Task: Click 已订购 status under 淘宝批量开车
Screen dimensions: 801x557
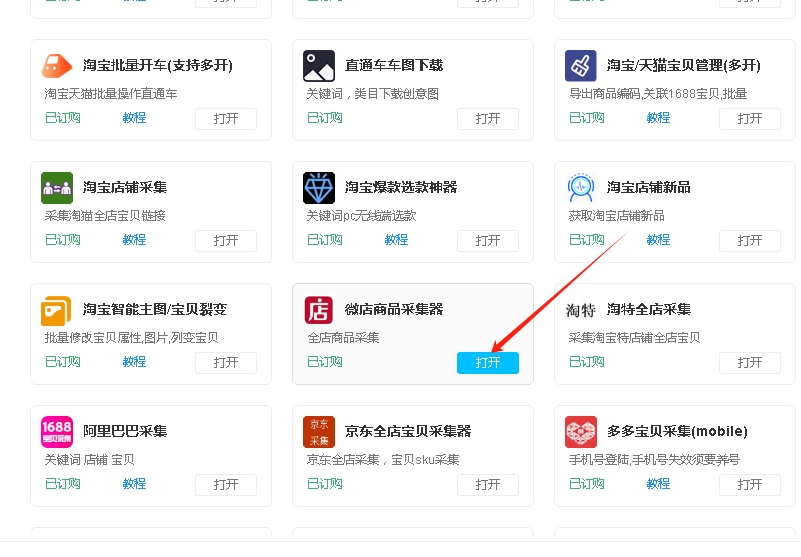Action: 63,118
